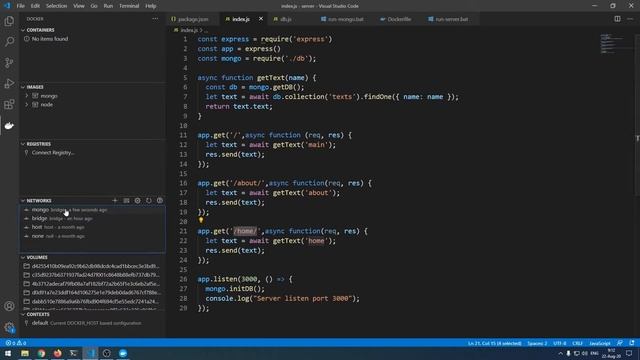Open the Extensions view in activity bar
Viewport: 640px width, 360px height.
(x=9, y=104)
